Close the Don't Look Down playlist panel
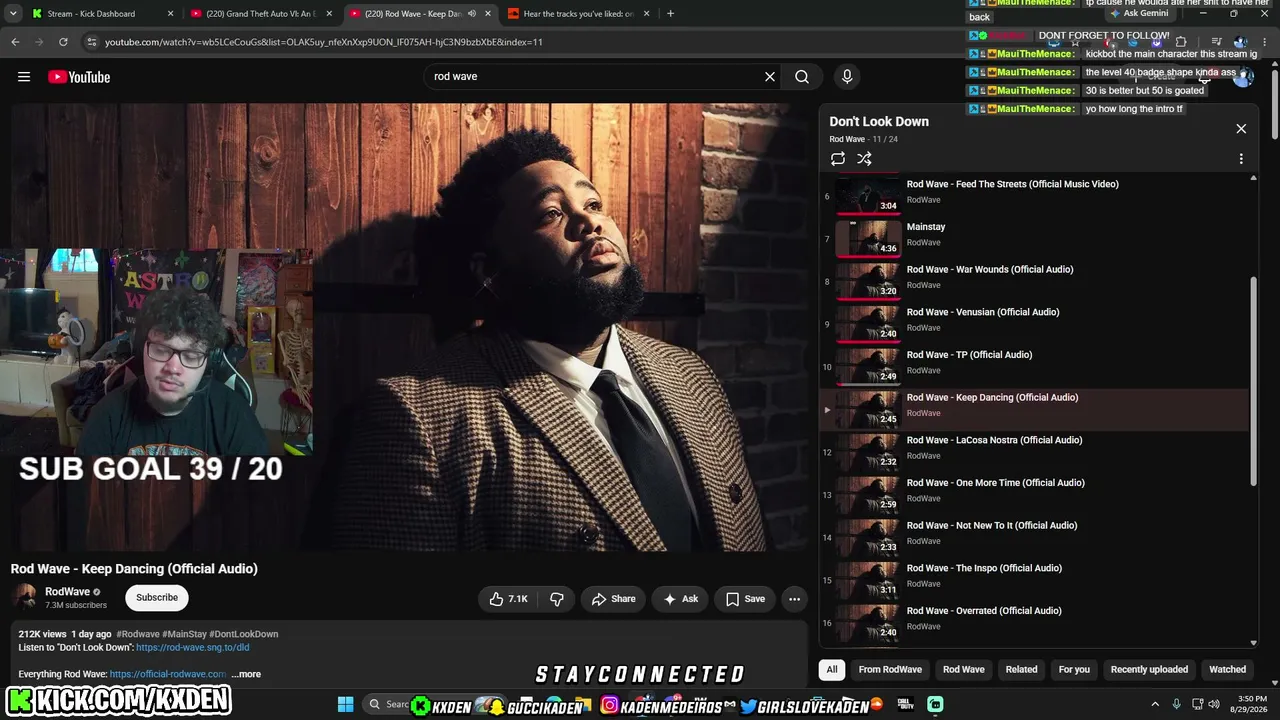Image resolution: width=1280 pixels, height=720 pixels. click(x=1241, y=129)
